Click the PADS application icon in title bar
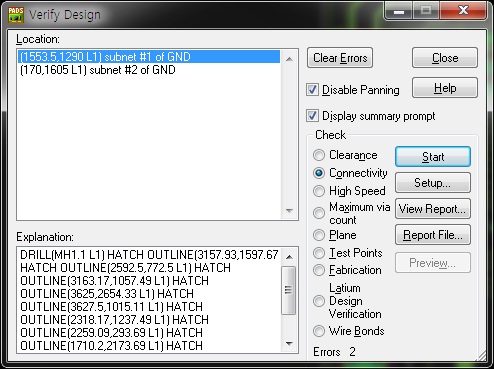Screen dimensions: 494x369 tap(16, 15)
